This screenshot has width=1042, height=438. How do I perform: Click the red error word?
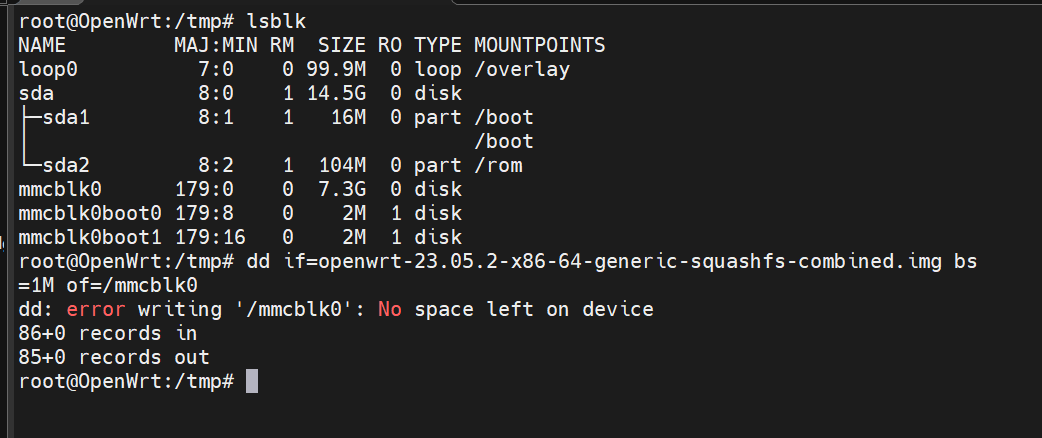click(x=96, y=309)
